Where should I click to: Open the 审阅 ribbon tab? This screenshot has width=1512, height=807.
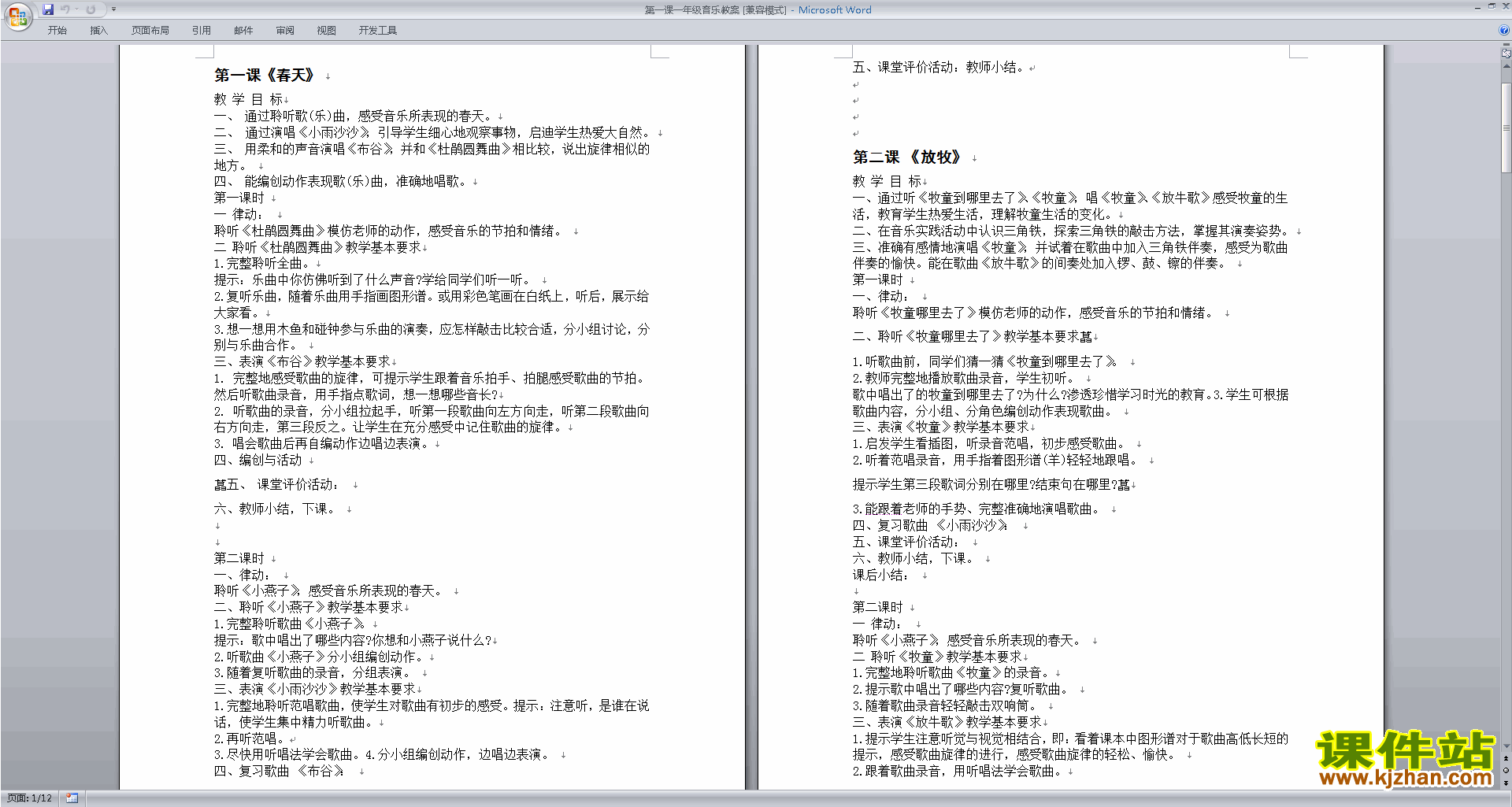[285, 31]
